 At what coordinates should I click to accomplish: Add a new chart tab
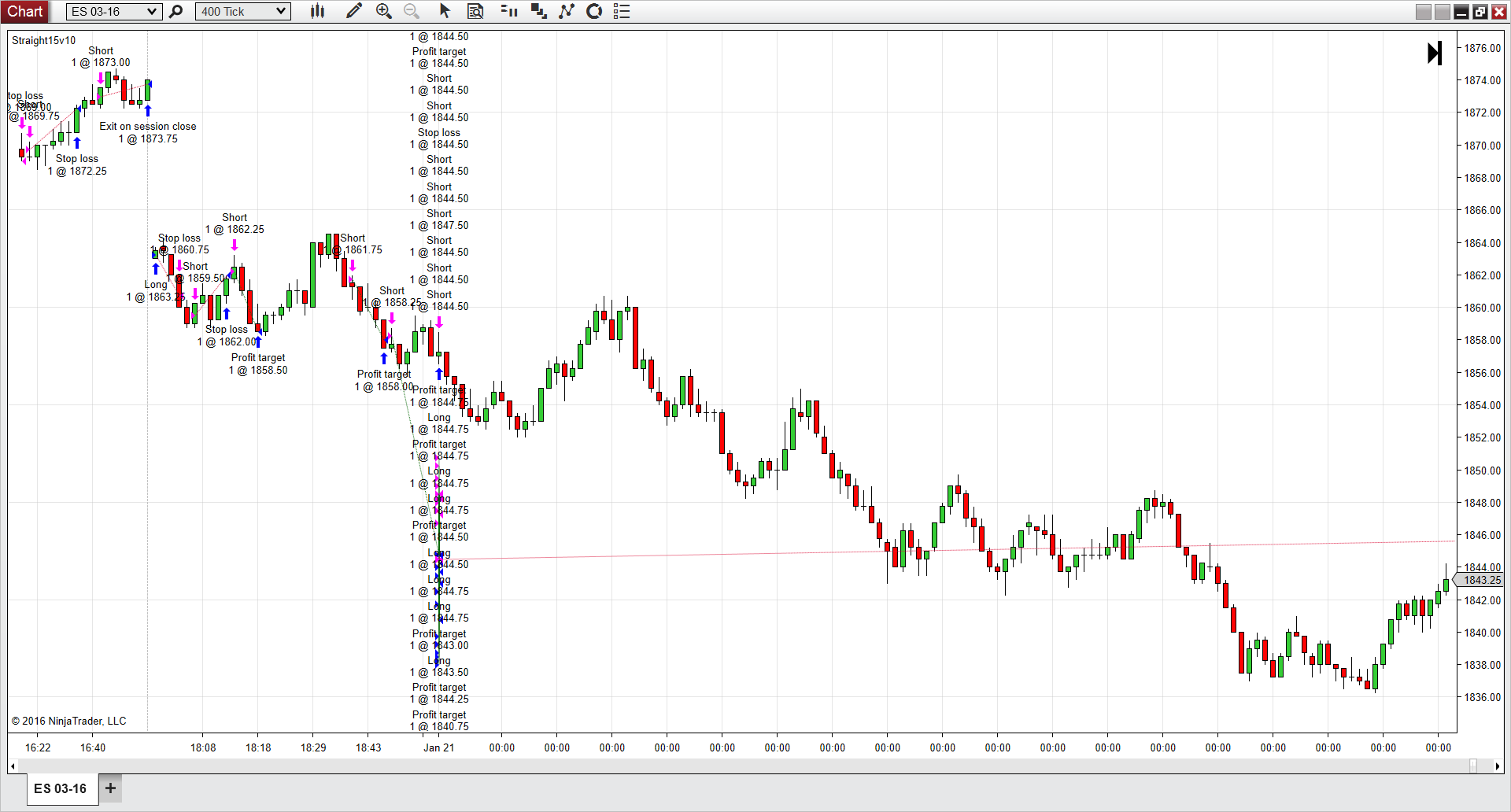pos(110,788)
